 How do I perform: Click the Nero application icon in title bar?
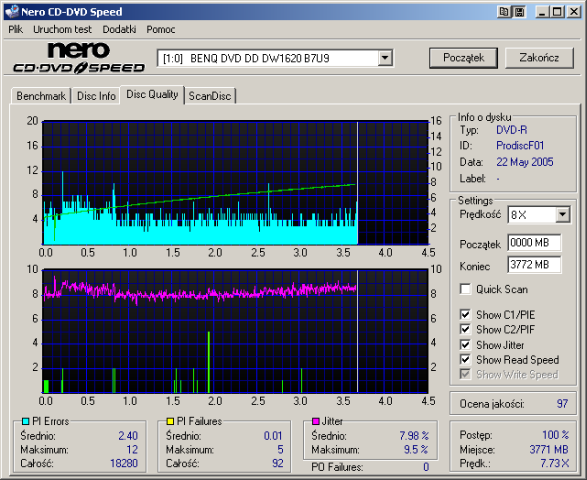click(12, 12)
